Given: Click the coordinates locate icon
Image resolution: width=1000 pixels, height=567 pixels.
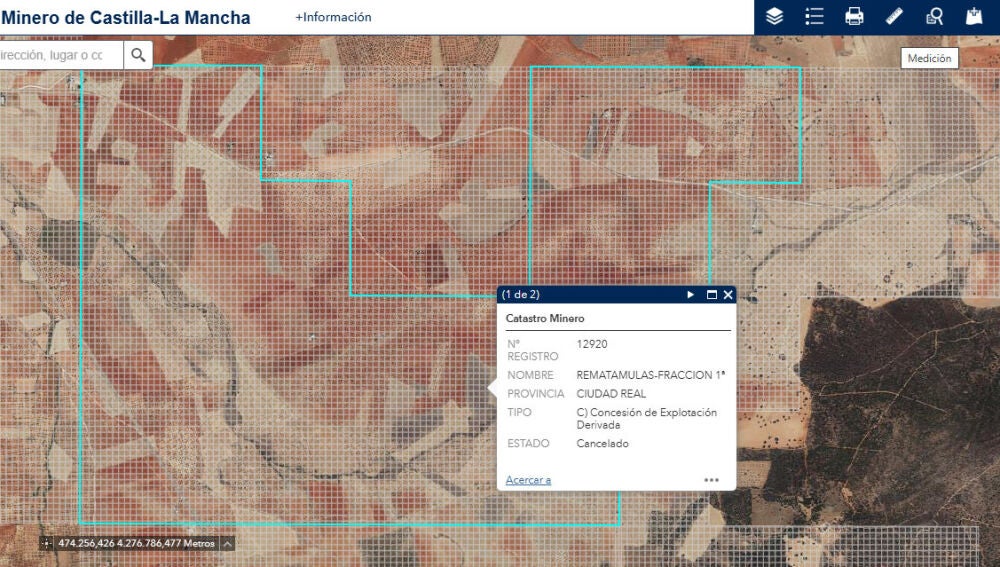Looking at the screenshot, I should [x=47, y=543].
